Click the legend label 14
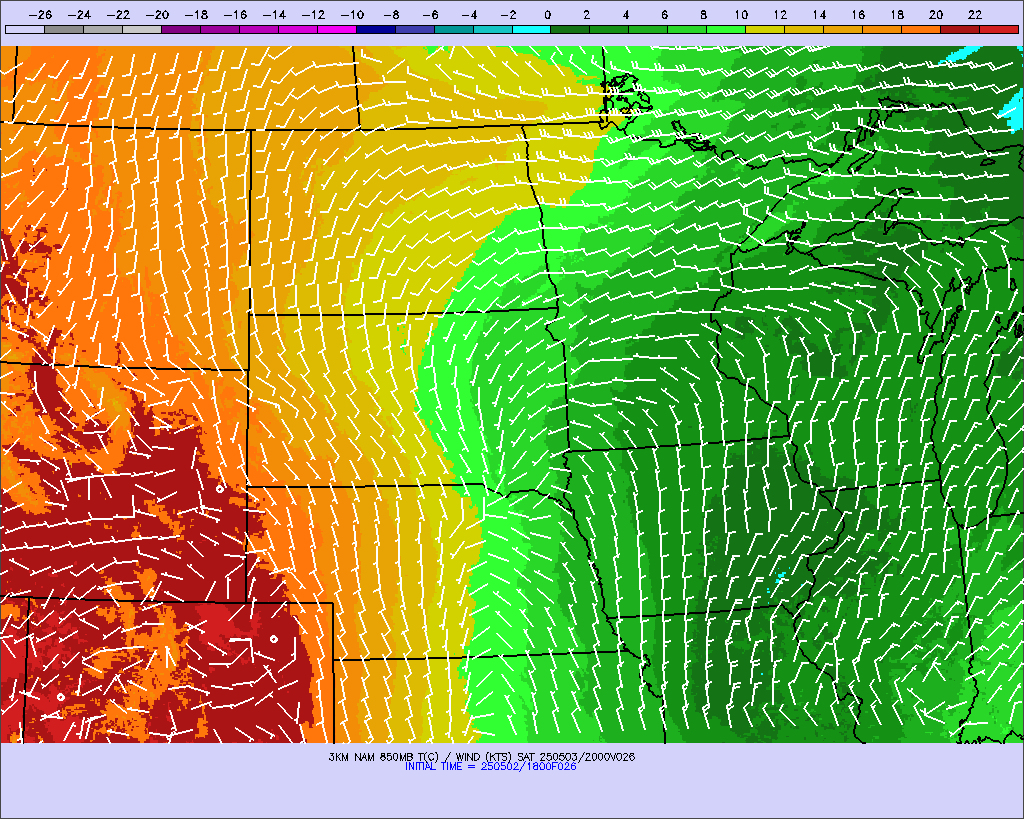 (820, 15)
